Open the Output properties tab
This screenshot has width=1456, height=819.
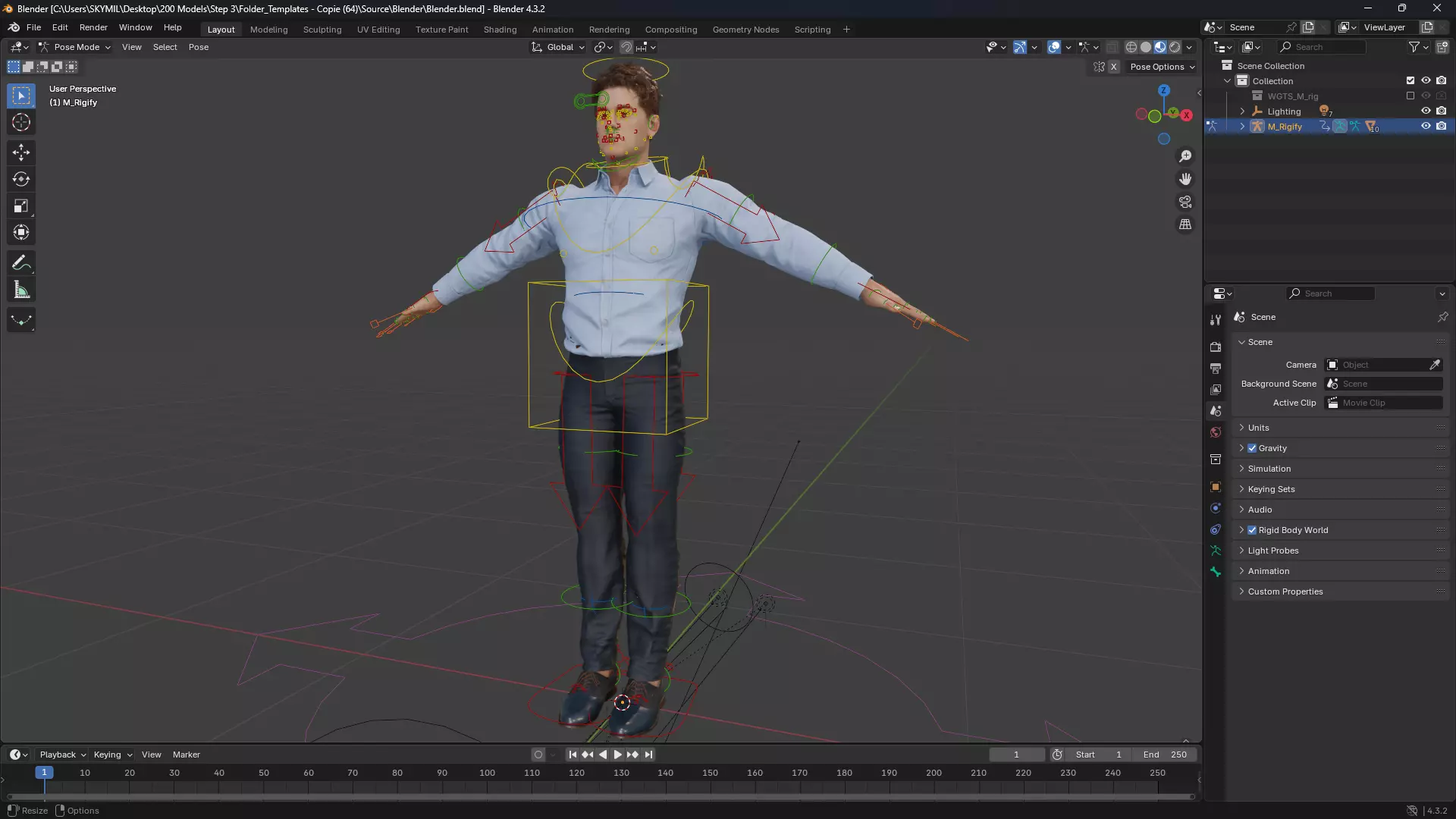pyautogui.click(x=1216, y=368)
